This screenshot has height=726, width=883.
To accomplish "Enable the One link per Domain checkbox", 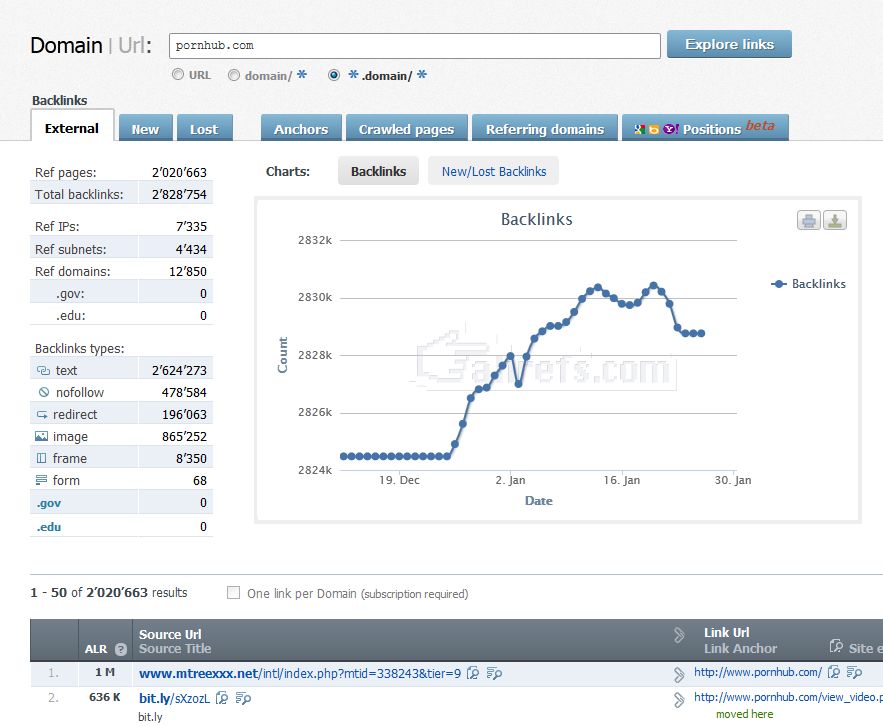I will point(233,593).
